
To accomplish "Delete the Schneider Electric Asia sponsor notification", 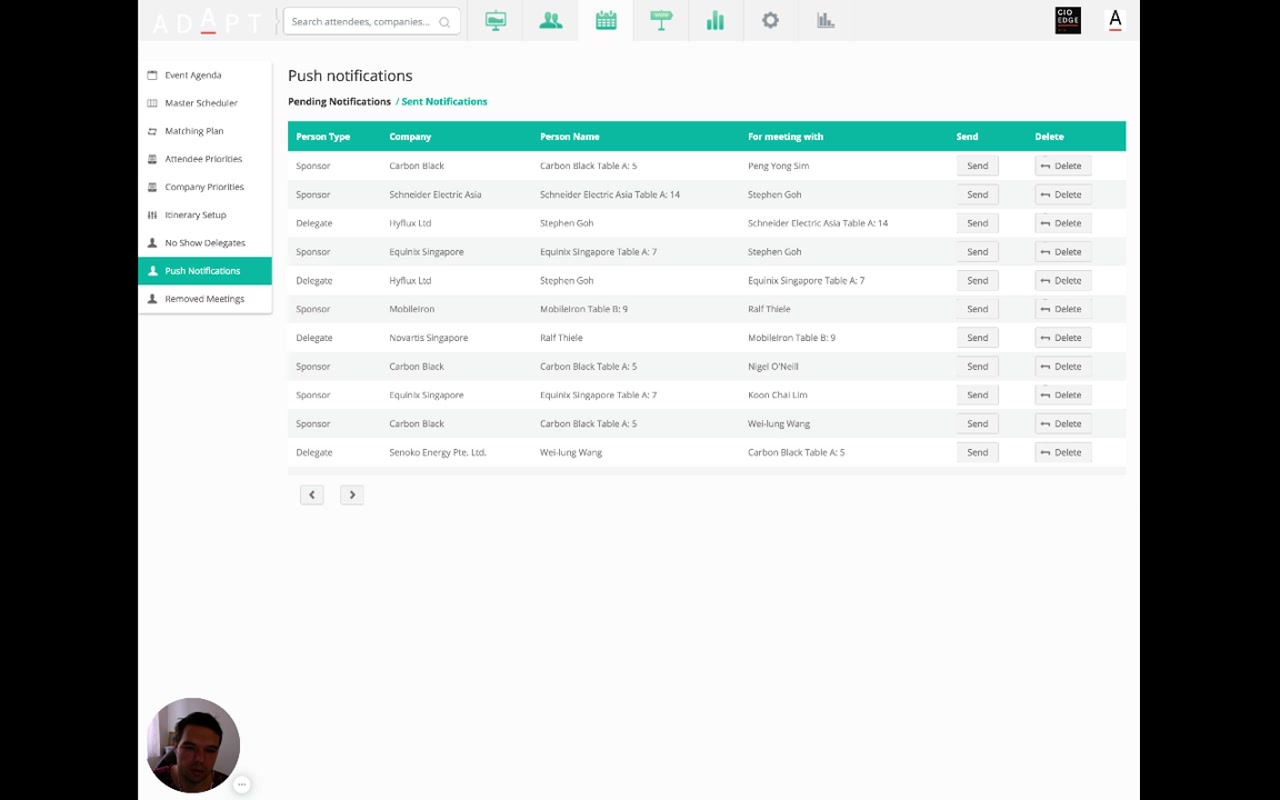I will coord(1063,195).
